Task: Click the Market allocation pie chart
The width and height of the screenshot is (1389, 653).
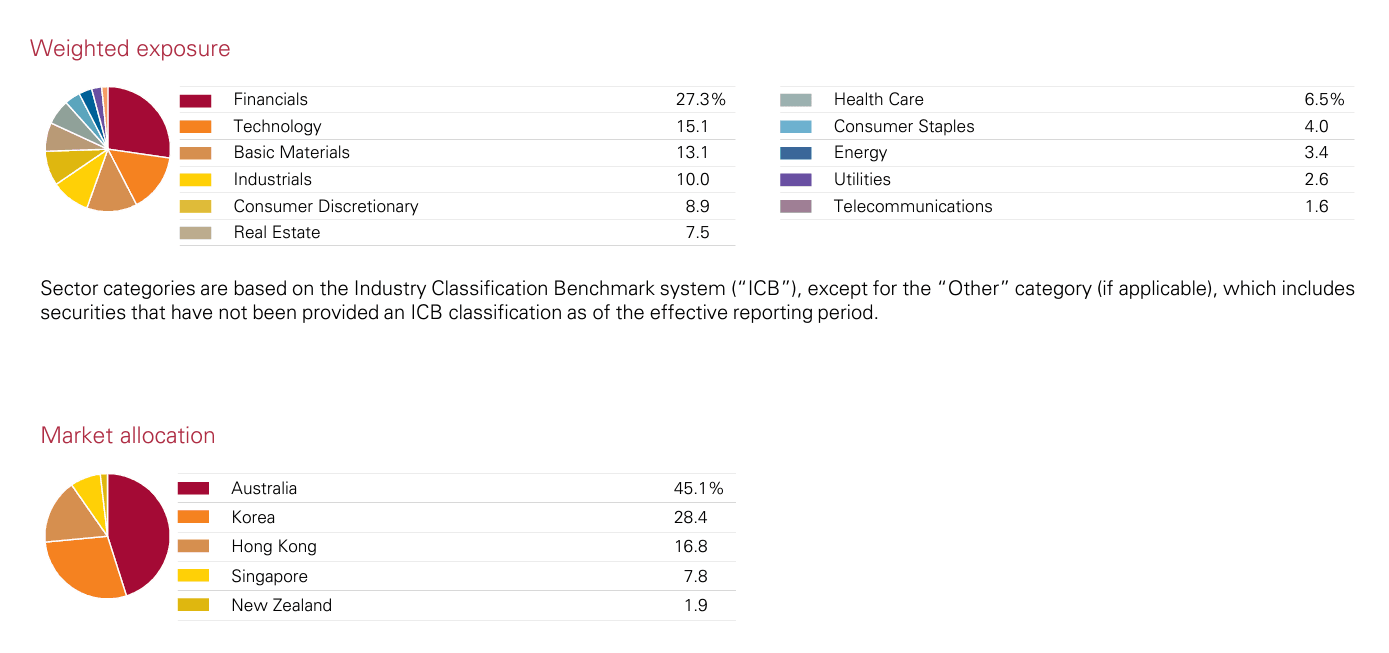Action: (107, 535)
